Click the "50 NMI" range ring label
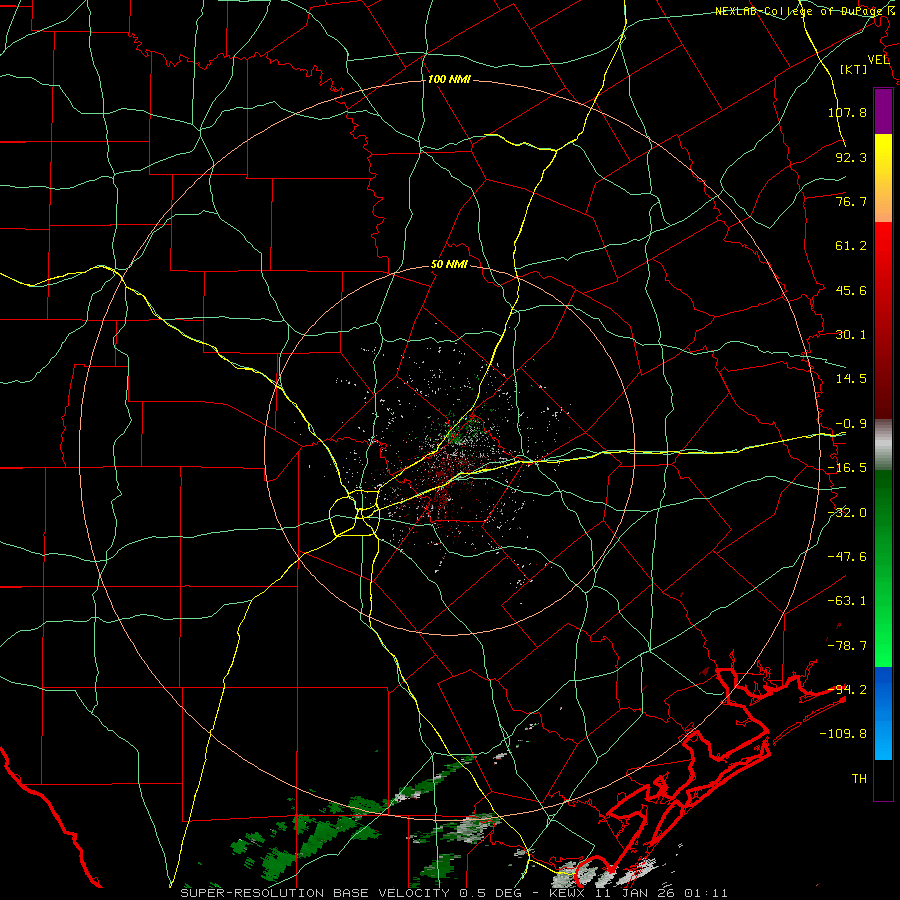This screenshot has height=900, width=900. tap(449, 265)
